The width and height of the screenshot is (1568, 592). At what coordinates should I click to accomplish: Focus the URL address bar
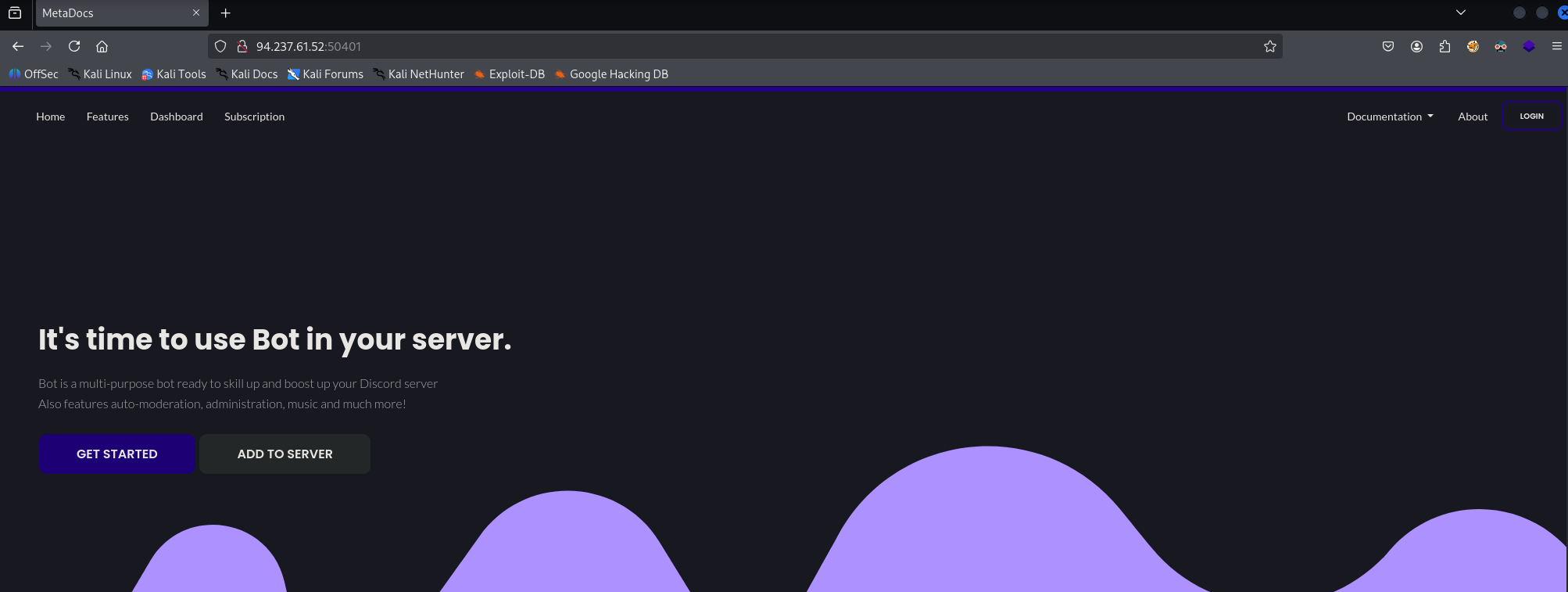pyautogui.click(x=703, y=46)
